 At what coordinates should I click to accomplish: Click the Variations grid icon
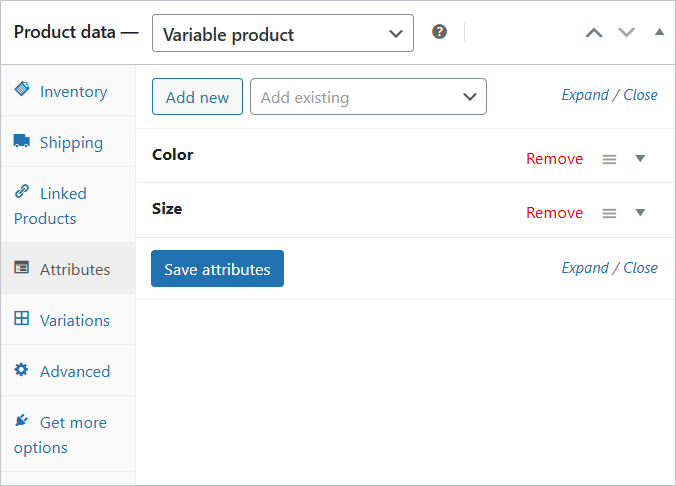pyautogui.click(x=22, y=318)
